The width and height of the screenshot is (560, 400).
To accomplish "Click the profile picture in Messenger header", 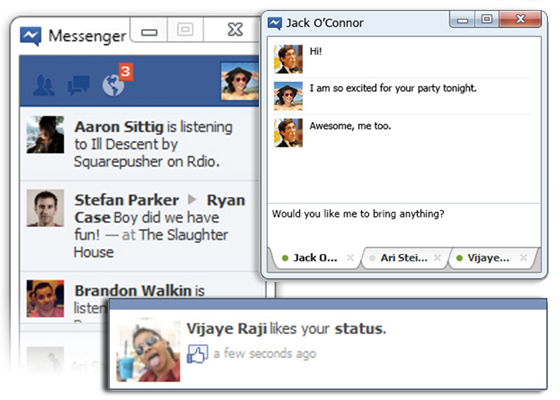I will click(x=240, y=81).
